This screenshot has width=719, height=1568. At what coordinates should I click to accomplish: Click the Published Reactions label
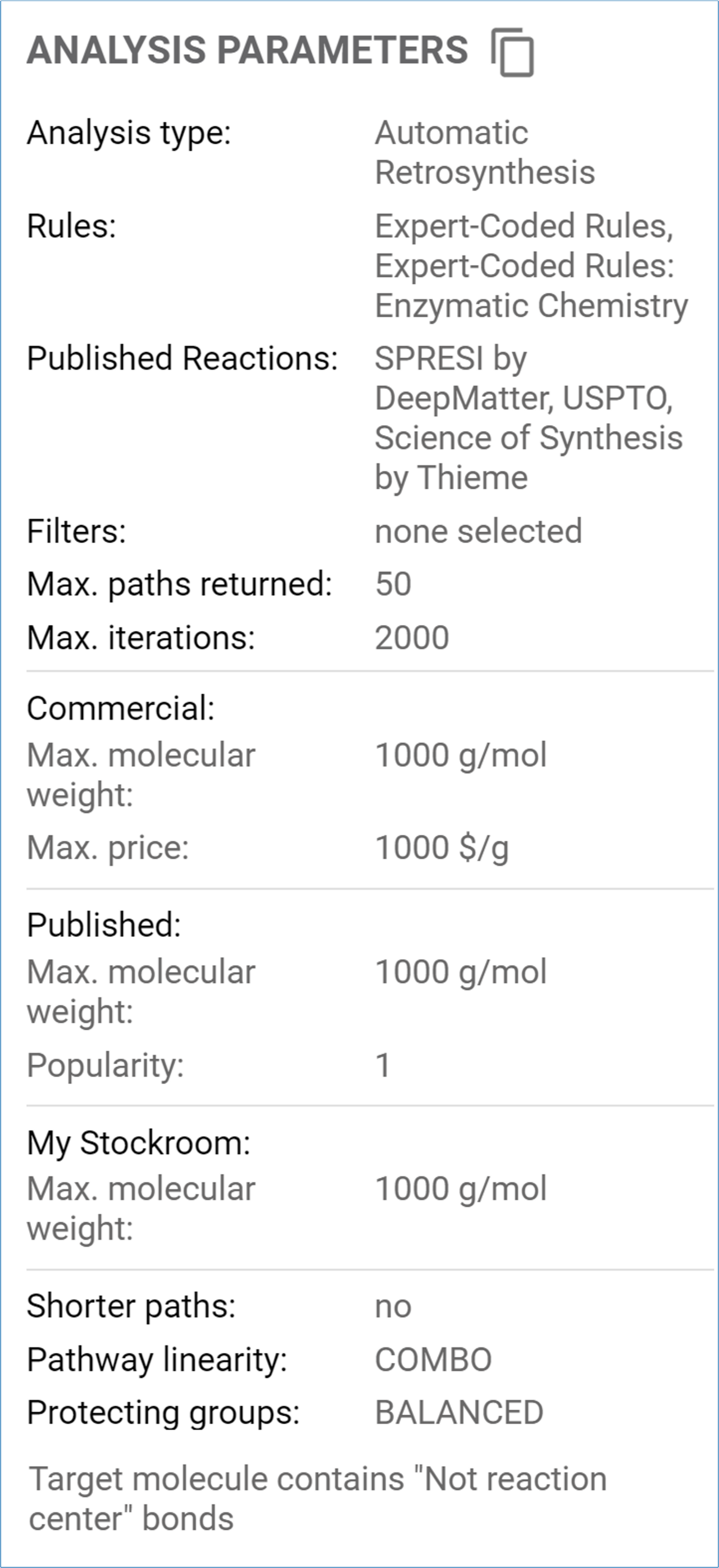coord(182,358)
